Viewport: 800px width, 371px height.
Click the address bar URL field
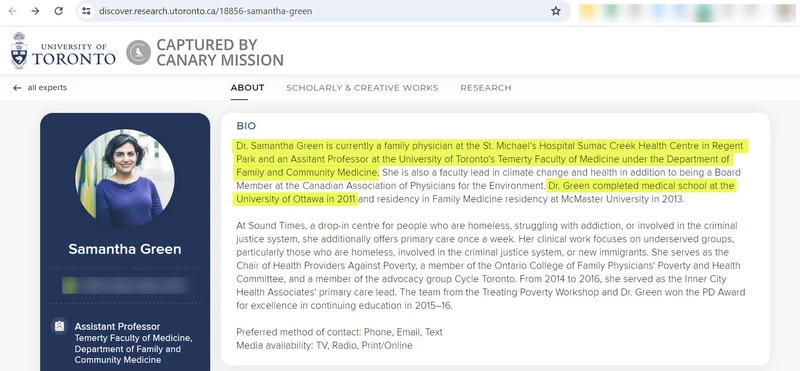[206, 11]
